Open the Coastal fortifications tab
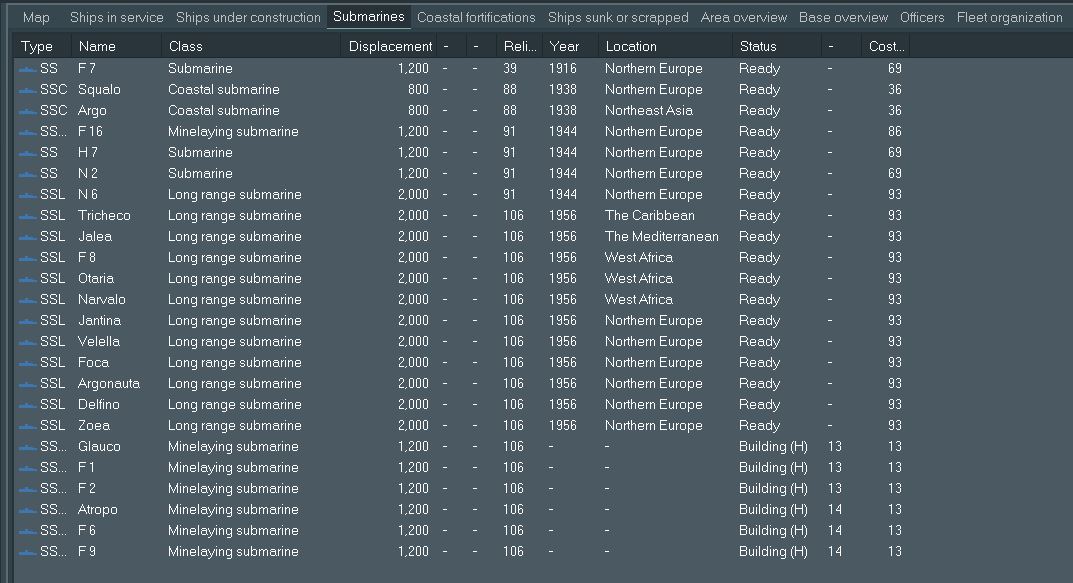Screen dimensions: 1073x583 coord(476,17)
